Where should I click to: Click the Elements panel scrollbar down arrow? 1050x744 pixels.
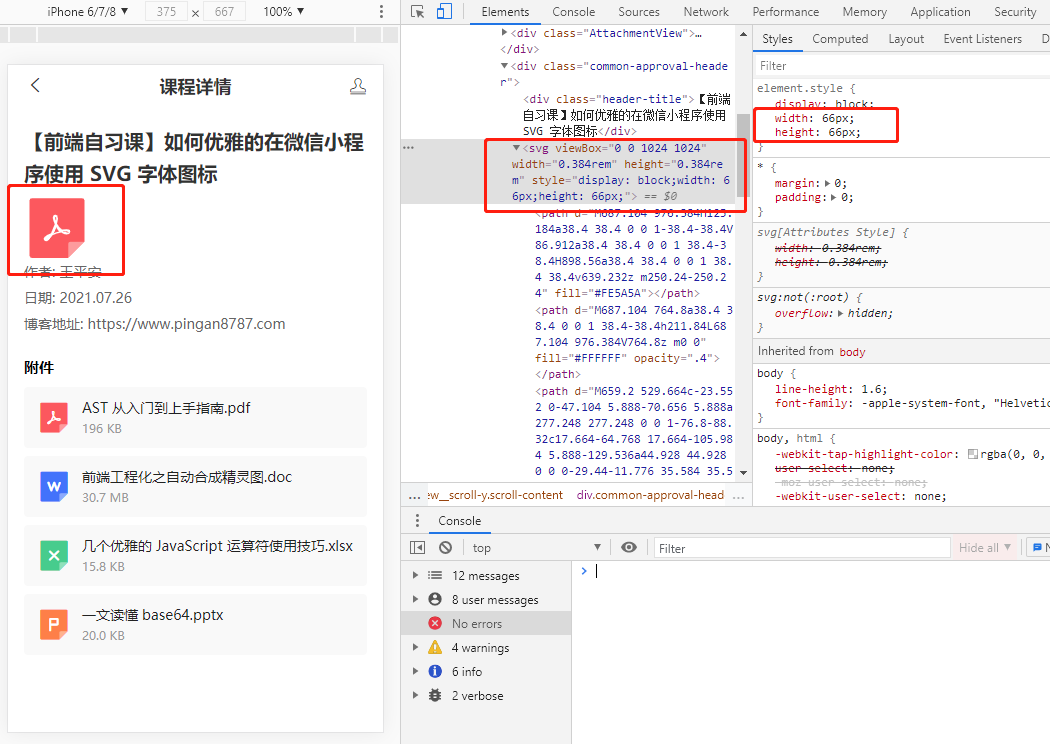click(x=743, y=472)
